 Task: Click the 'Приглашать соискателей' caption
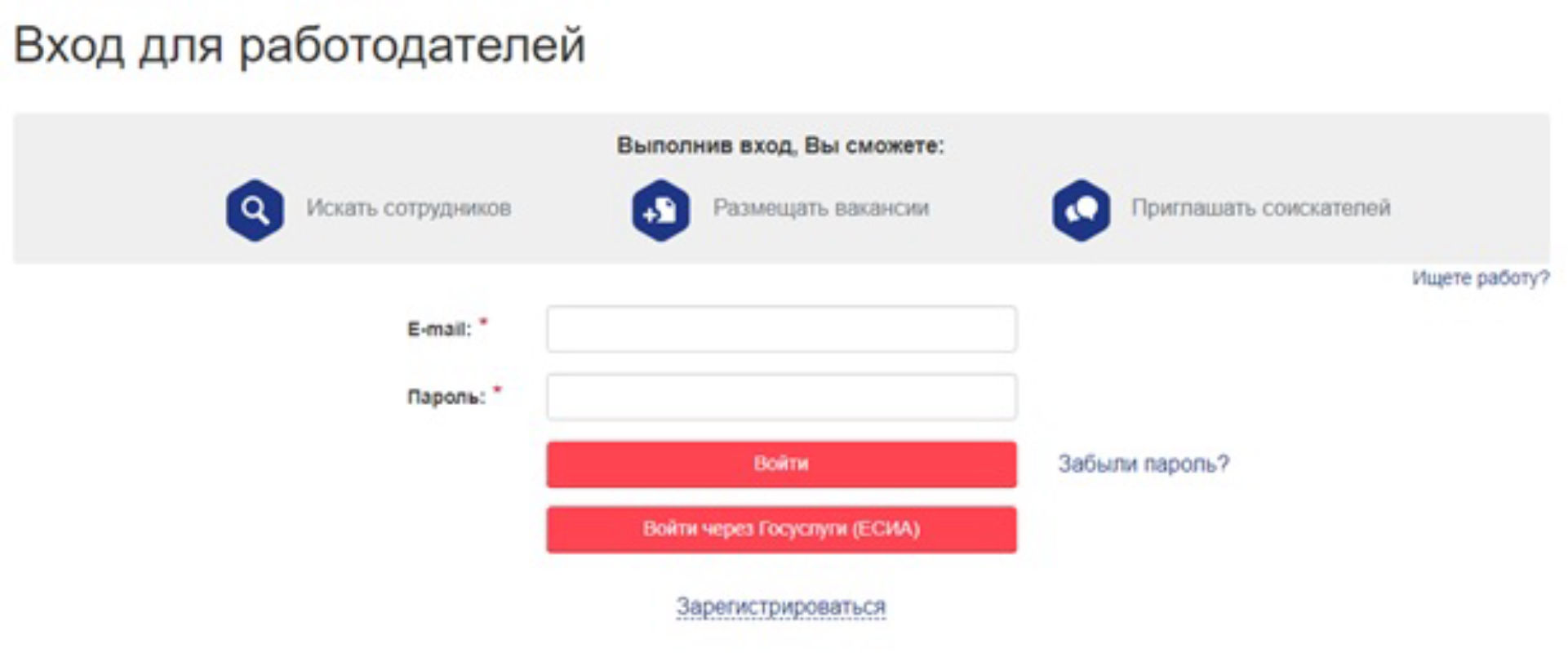click(x=1260, y=209)
